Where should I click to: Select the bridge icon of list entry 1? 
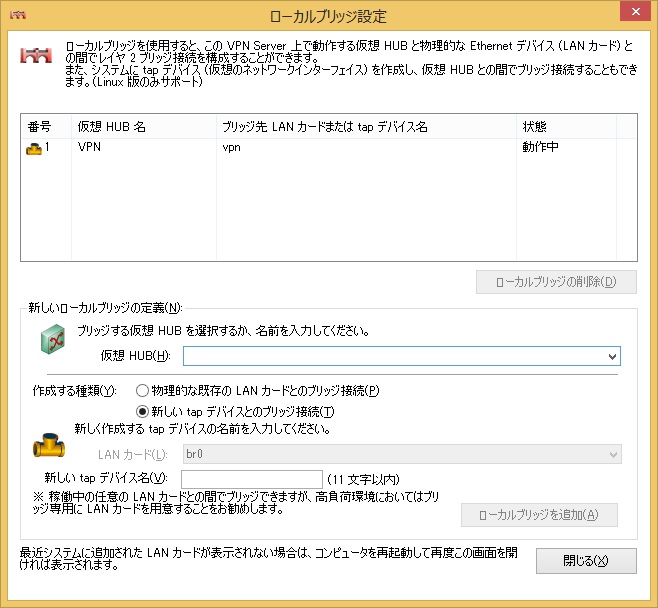(34, 148)
